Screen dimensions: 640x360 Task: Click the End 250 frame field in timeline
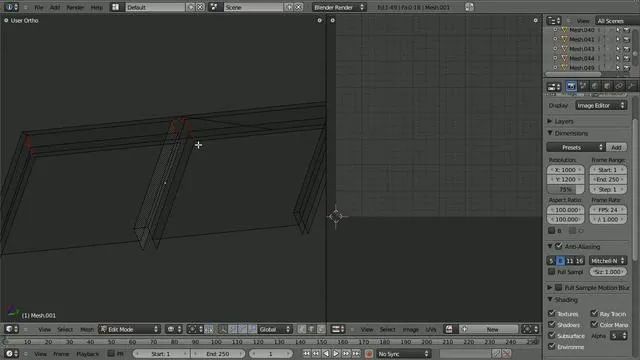pos(218,353)
